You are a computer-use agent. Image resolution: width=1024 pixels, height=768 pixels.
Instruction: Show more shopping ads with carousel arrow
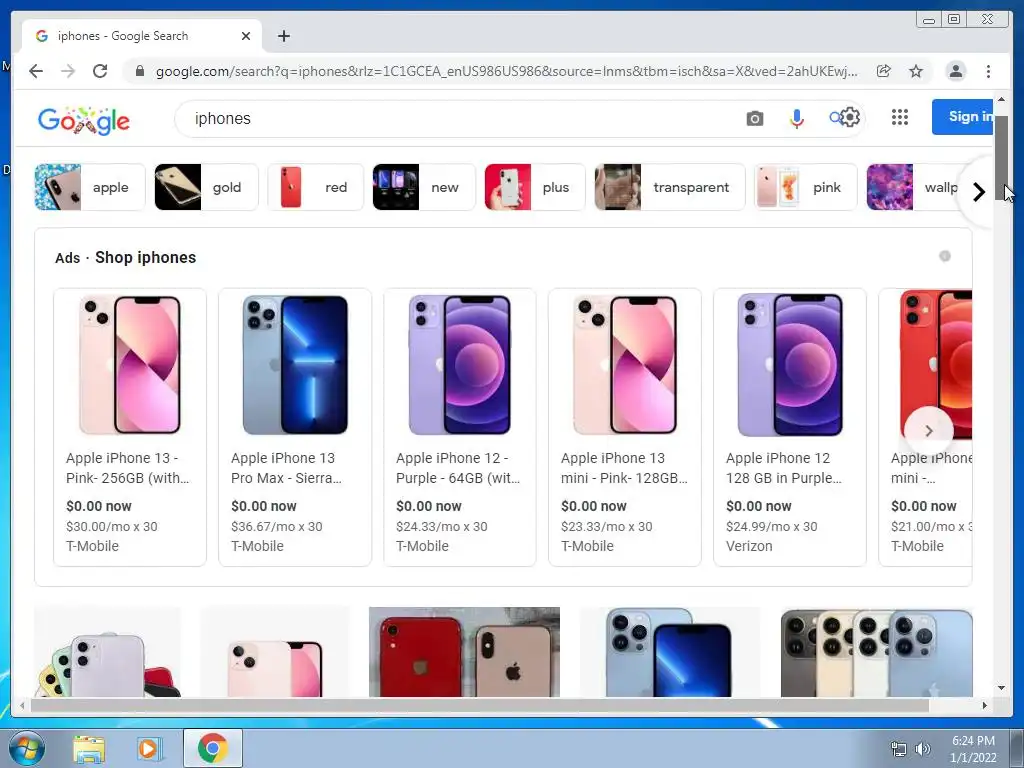(x=929, y=430)
